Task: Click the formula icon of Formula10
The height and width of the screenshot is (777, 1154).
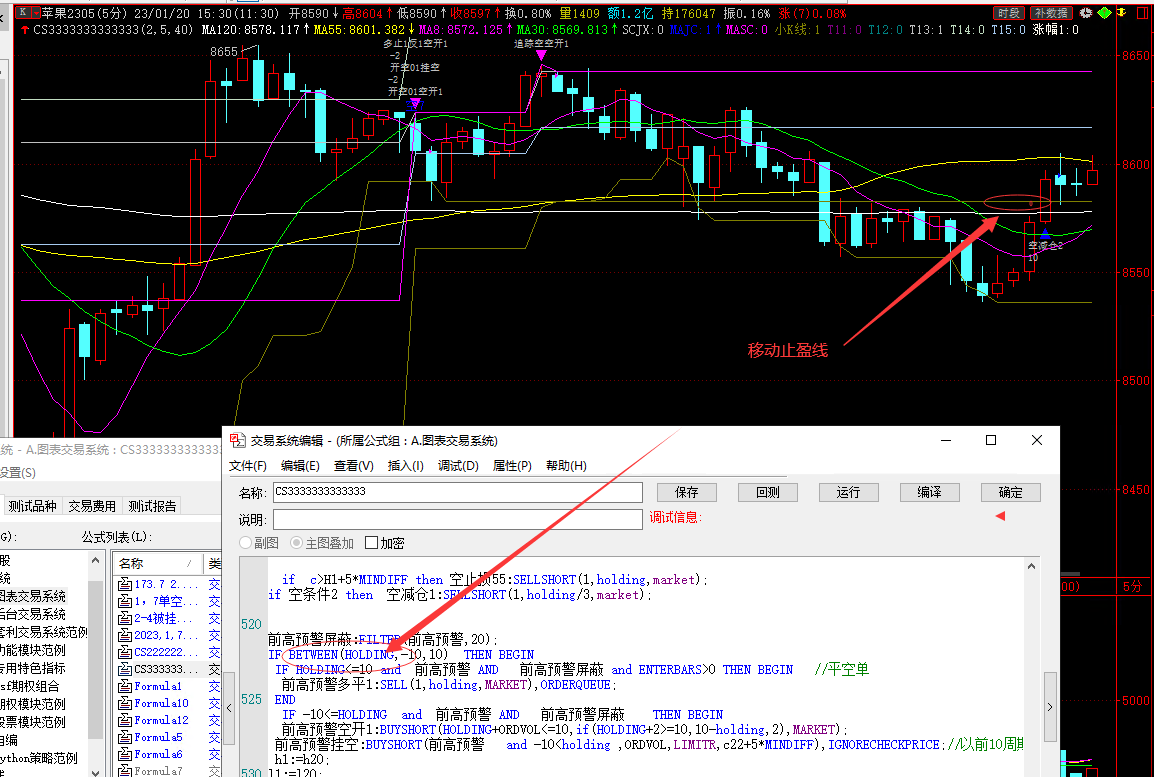Action: 125,703
